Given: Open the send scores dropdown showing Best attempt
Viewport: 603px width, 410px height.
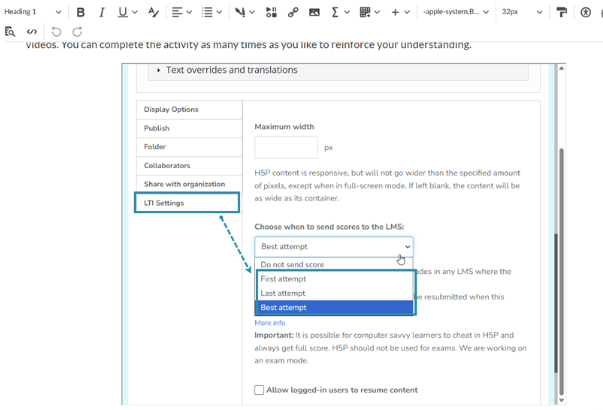Looking at the screenshot, I should pos(334,247).
